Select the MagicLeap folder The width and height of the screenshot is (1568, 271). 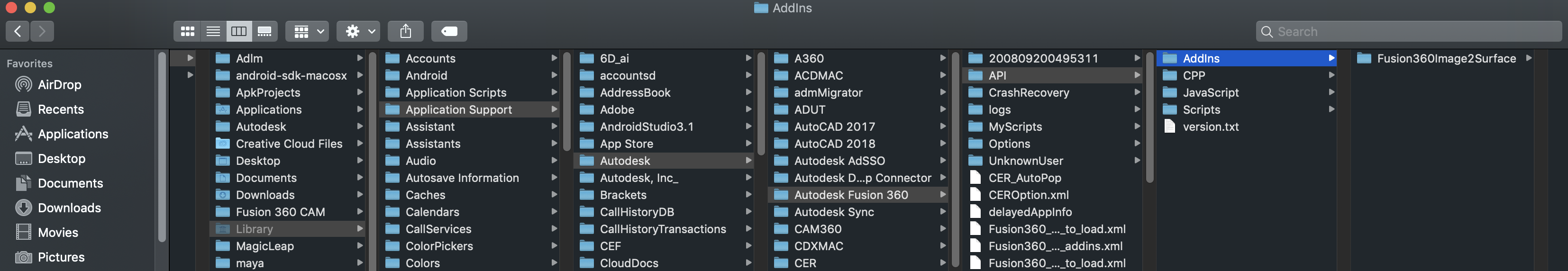(287, 246)
